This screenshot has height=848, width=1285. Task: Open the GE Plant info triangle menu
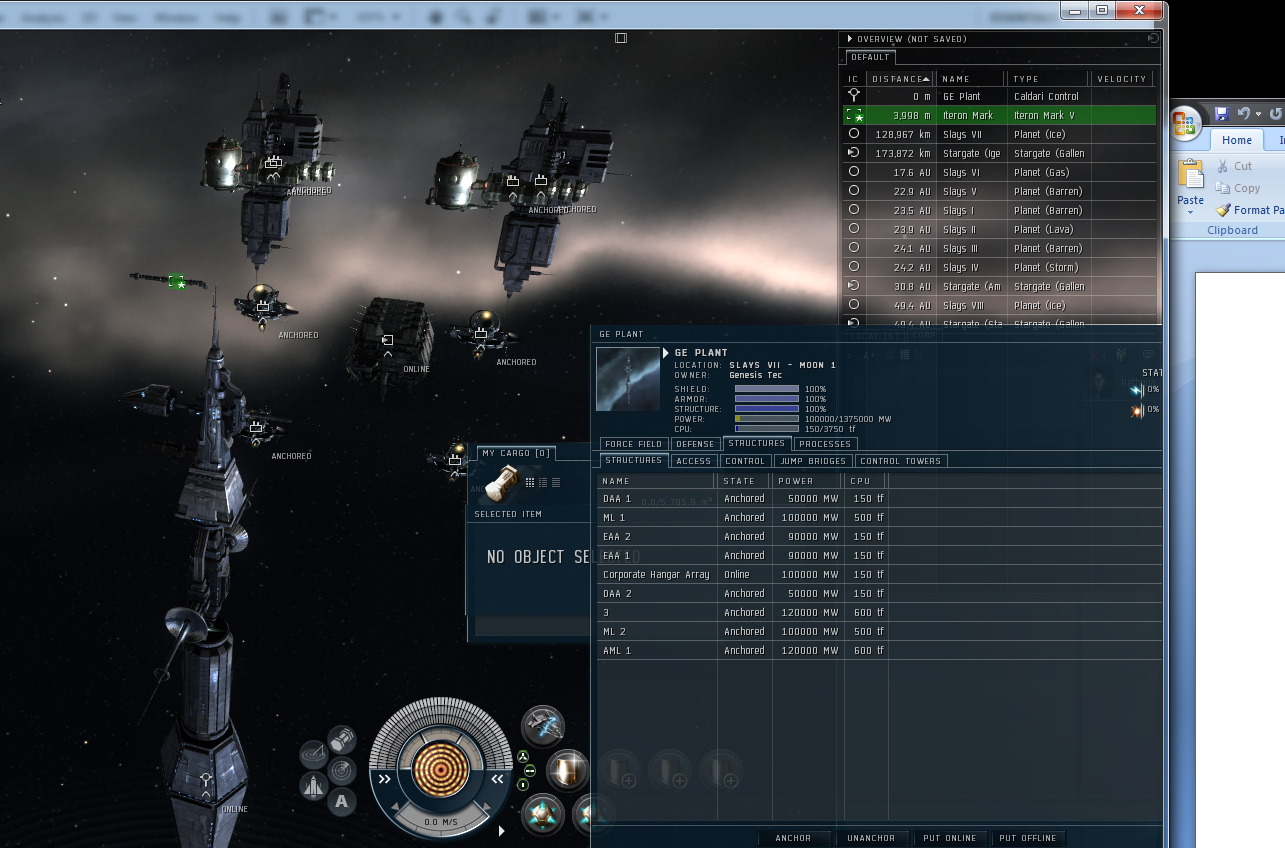point(666,353)
